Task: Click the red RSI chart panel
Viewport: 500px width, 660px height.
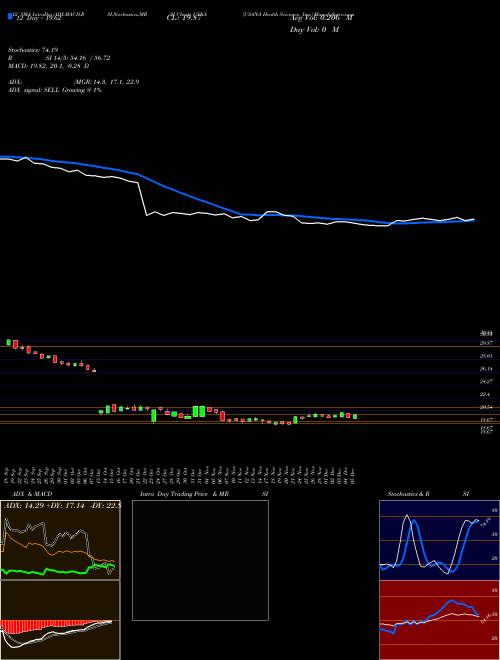Action: (x=439, y=620)
